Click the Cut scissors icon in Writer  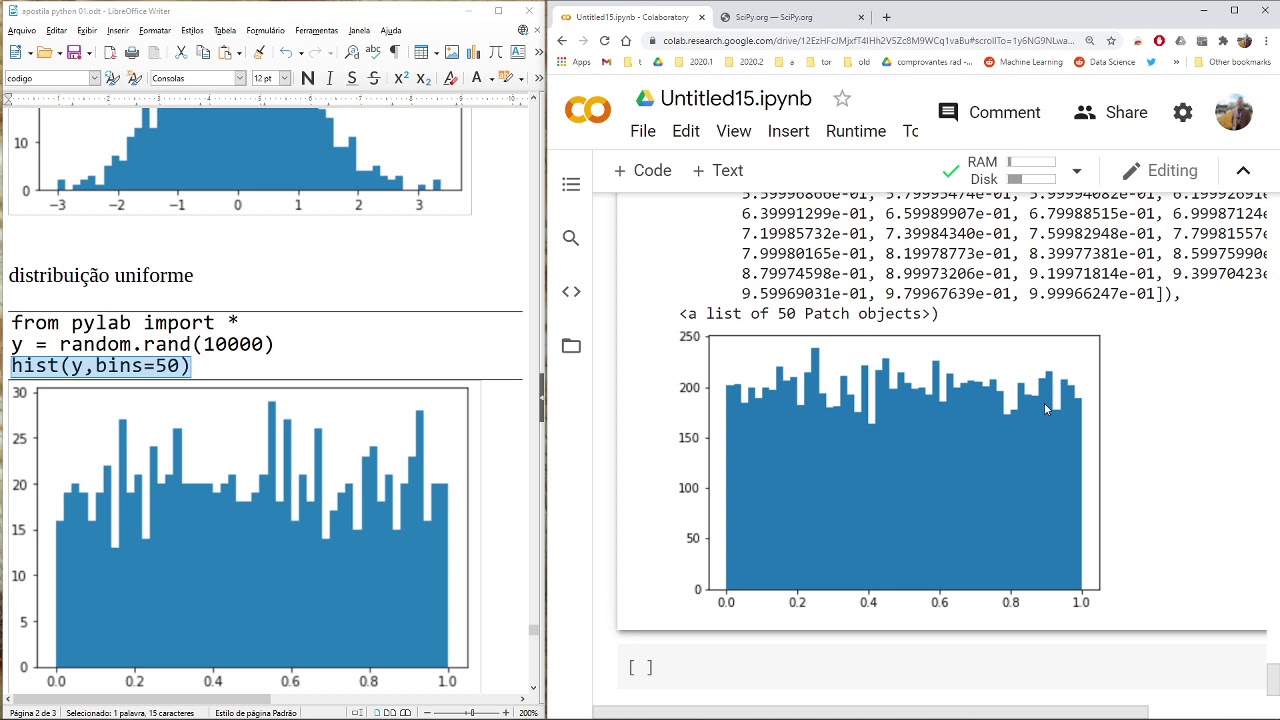pyautogui.click(x=181, y=52)
